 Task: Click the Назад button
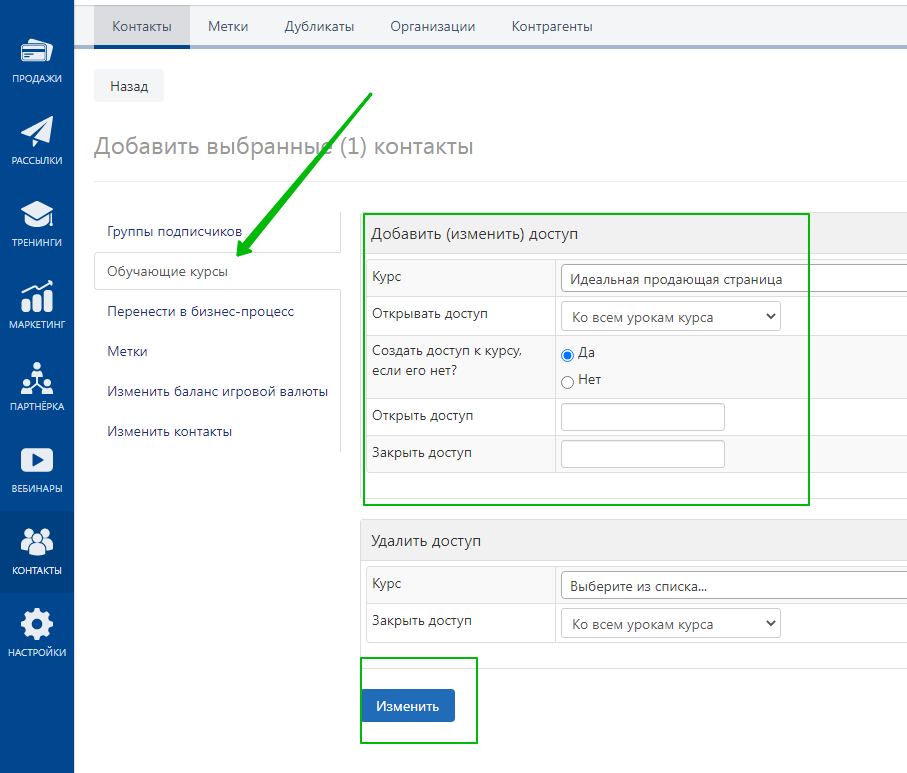click(129, 87)
